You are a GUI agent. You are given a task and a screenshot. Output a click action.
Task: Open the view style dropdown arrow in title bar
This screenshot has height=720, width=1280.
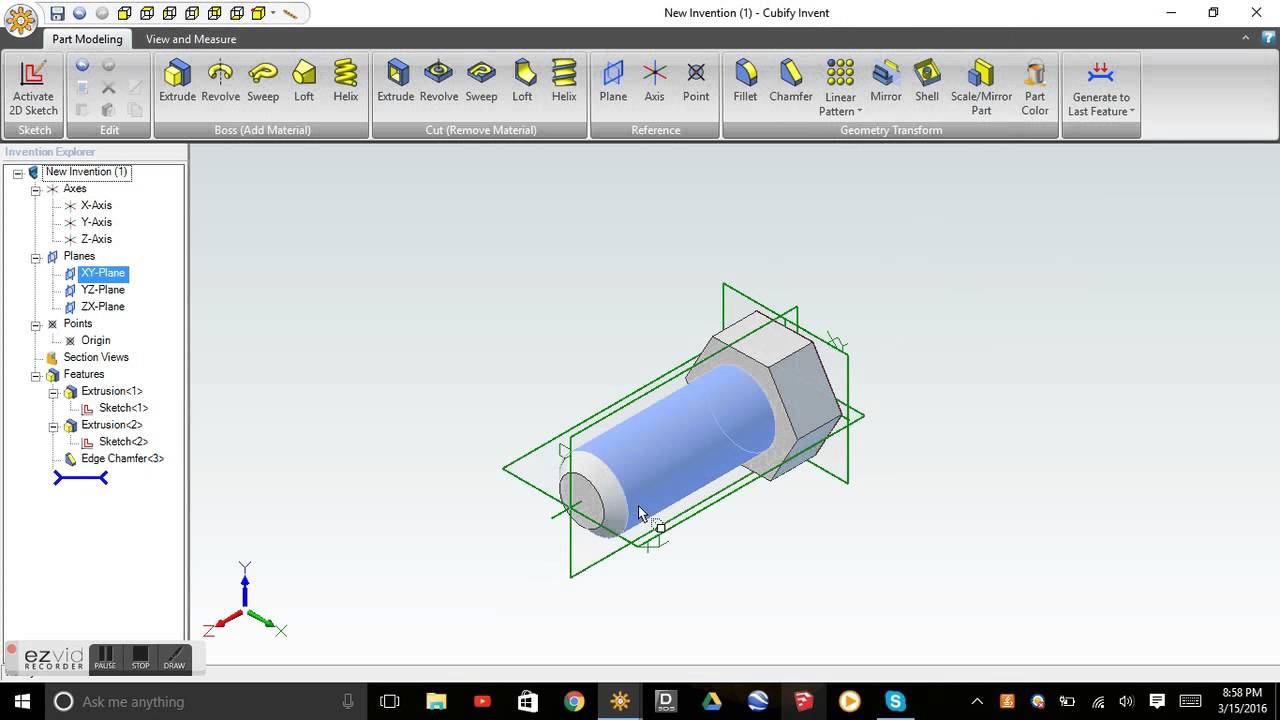273,13
